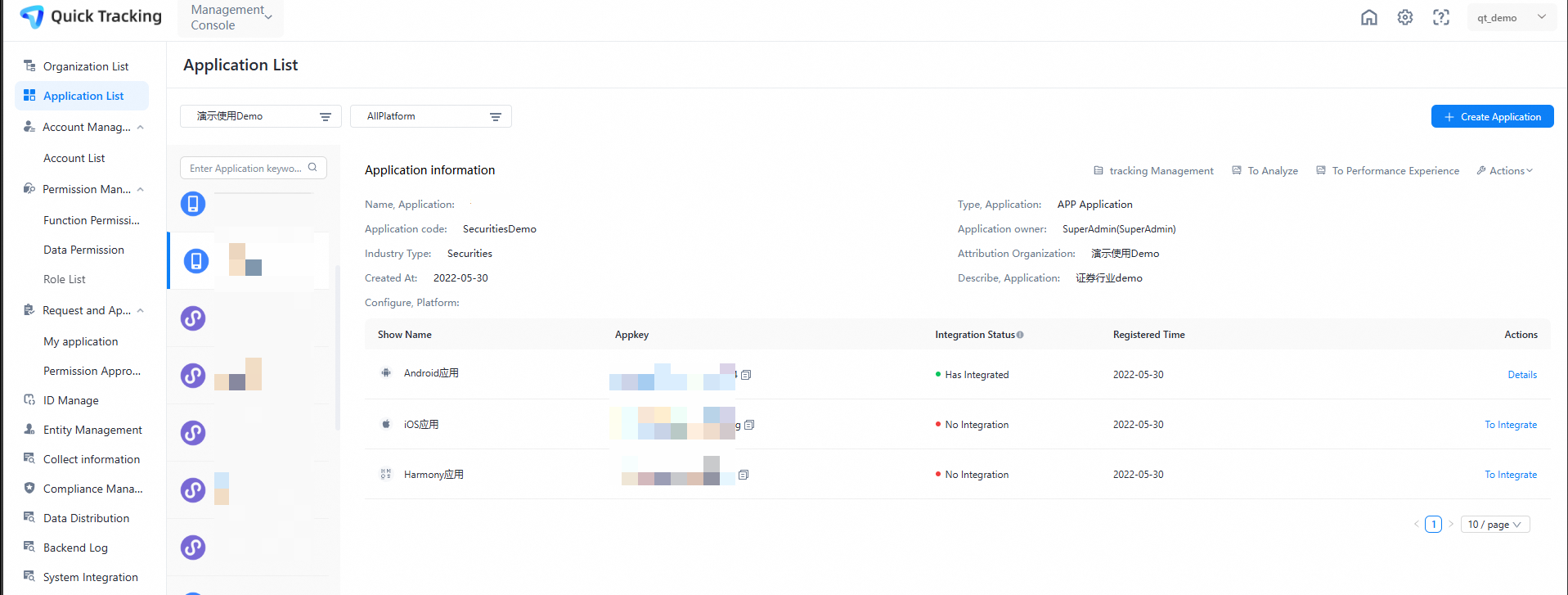
Task: Select the highlighted mobile app icon entry
Action: point(195,261)
